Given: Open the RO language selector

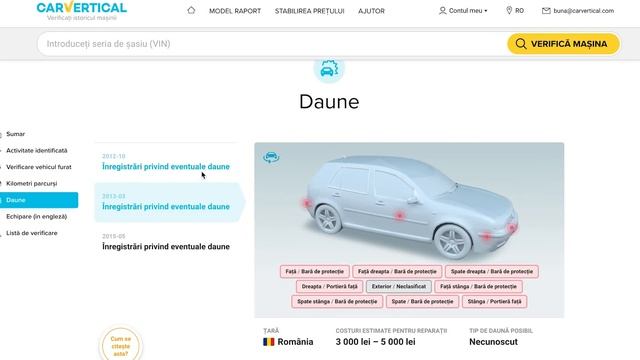Looking at the screenshot, I should click(x=515, y=11).
